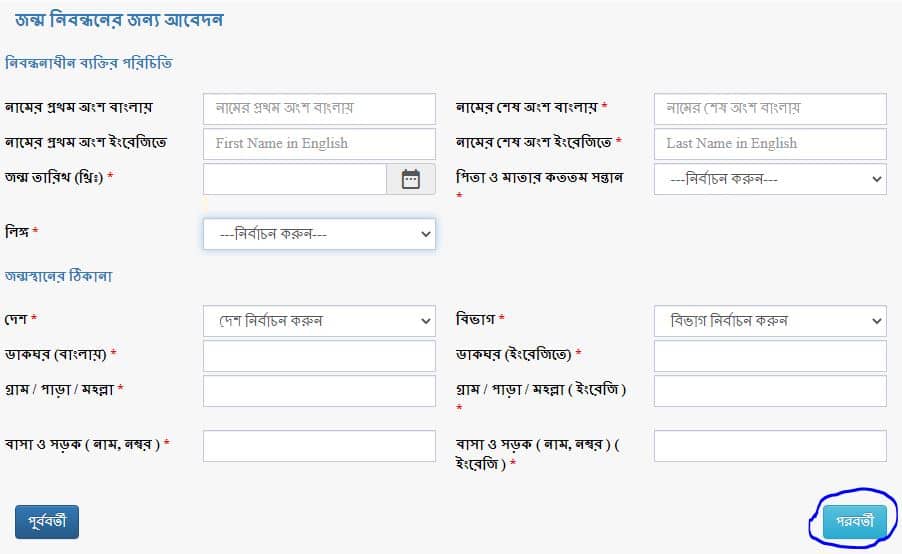Open the birth date calendar picker icon
The width and height of the screenshot is (902, 554).
(411, 179)
